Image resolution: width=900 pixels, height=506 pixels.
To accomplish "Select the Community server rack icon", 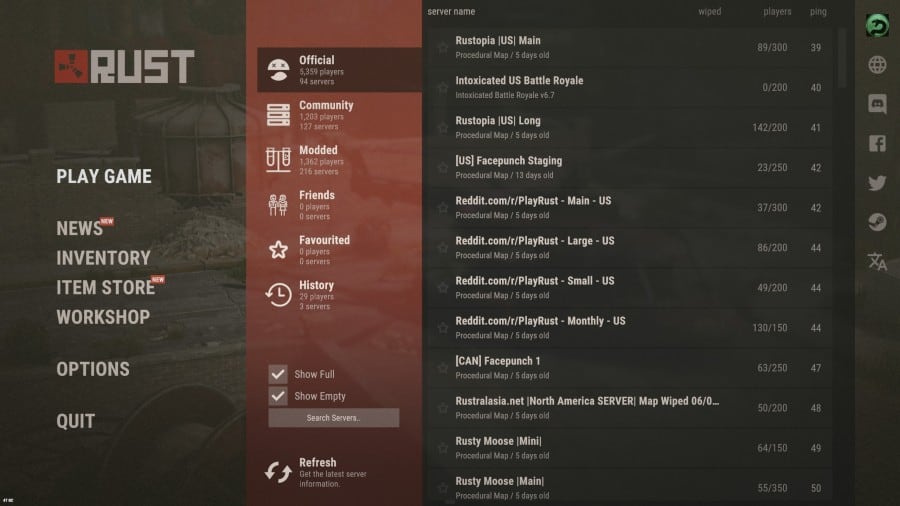I will click(278, 115).
